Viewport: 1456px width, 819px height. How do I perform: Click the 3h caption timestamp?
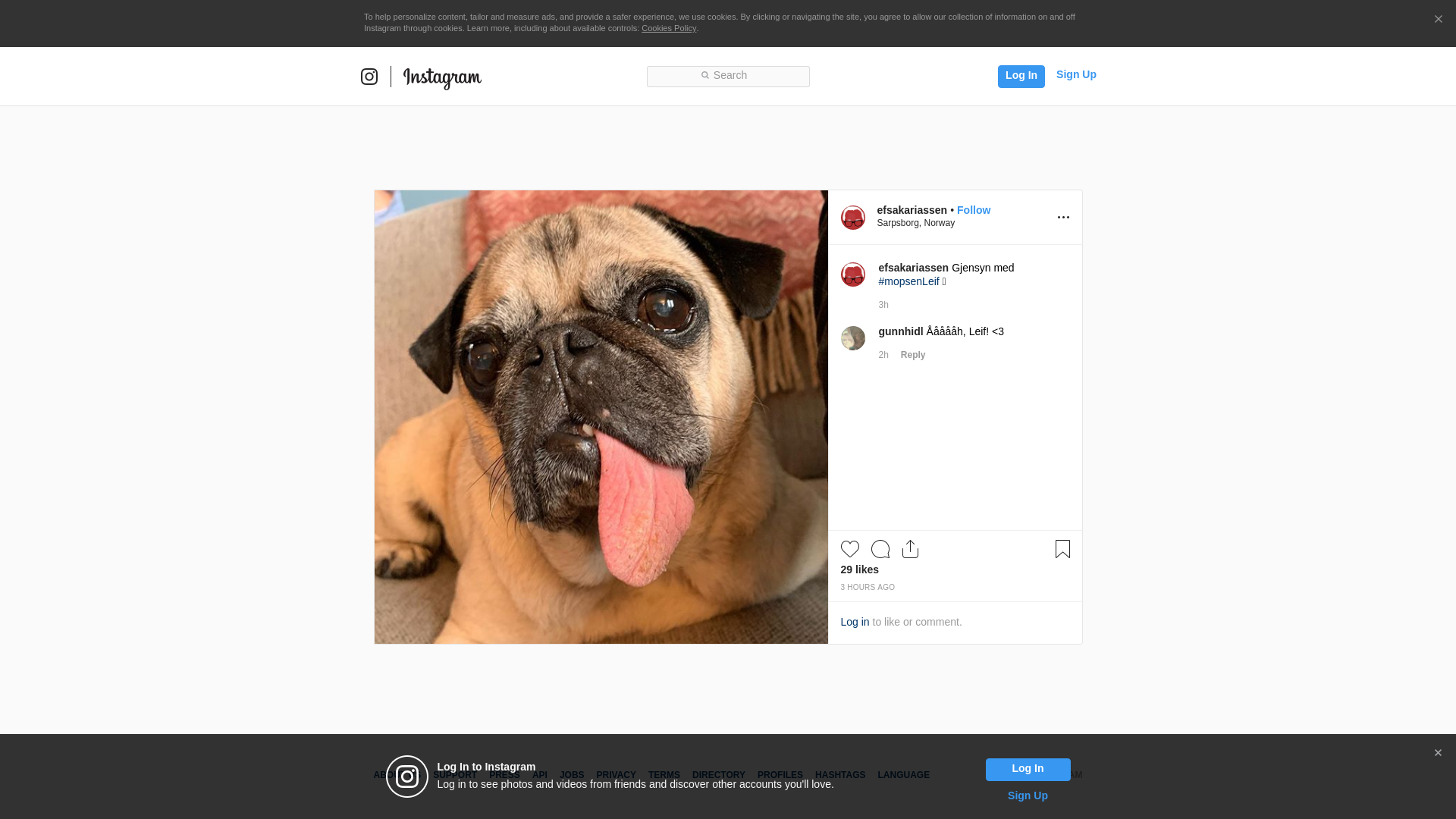point(883,305)
